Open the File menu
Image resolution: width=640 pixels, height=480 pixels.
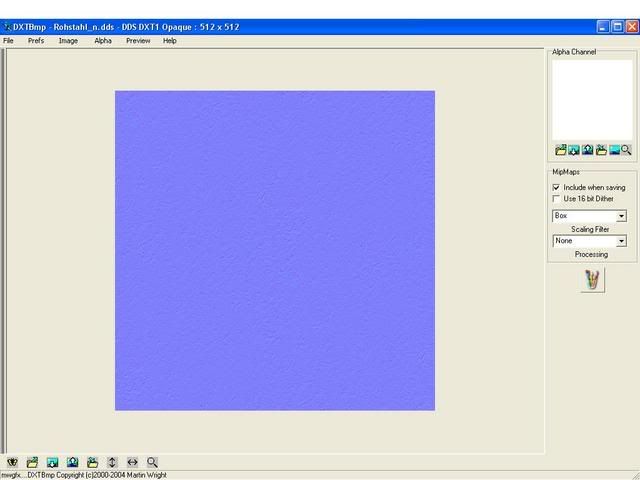point(8,41)
